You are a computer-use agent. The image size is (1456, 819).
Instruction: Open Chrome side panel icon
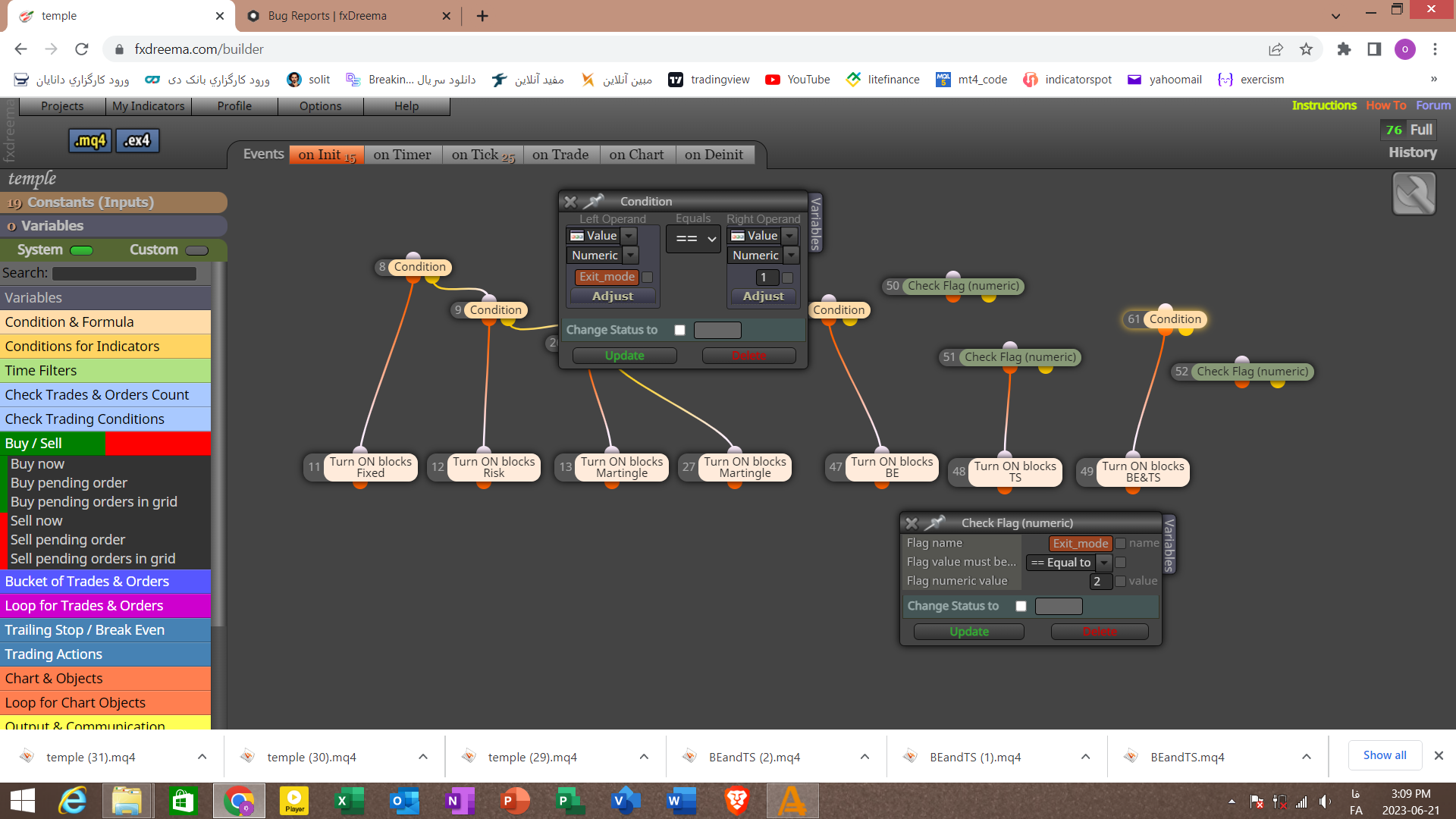point(1374,49)
